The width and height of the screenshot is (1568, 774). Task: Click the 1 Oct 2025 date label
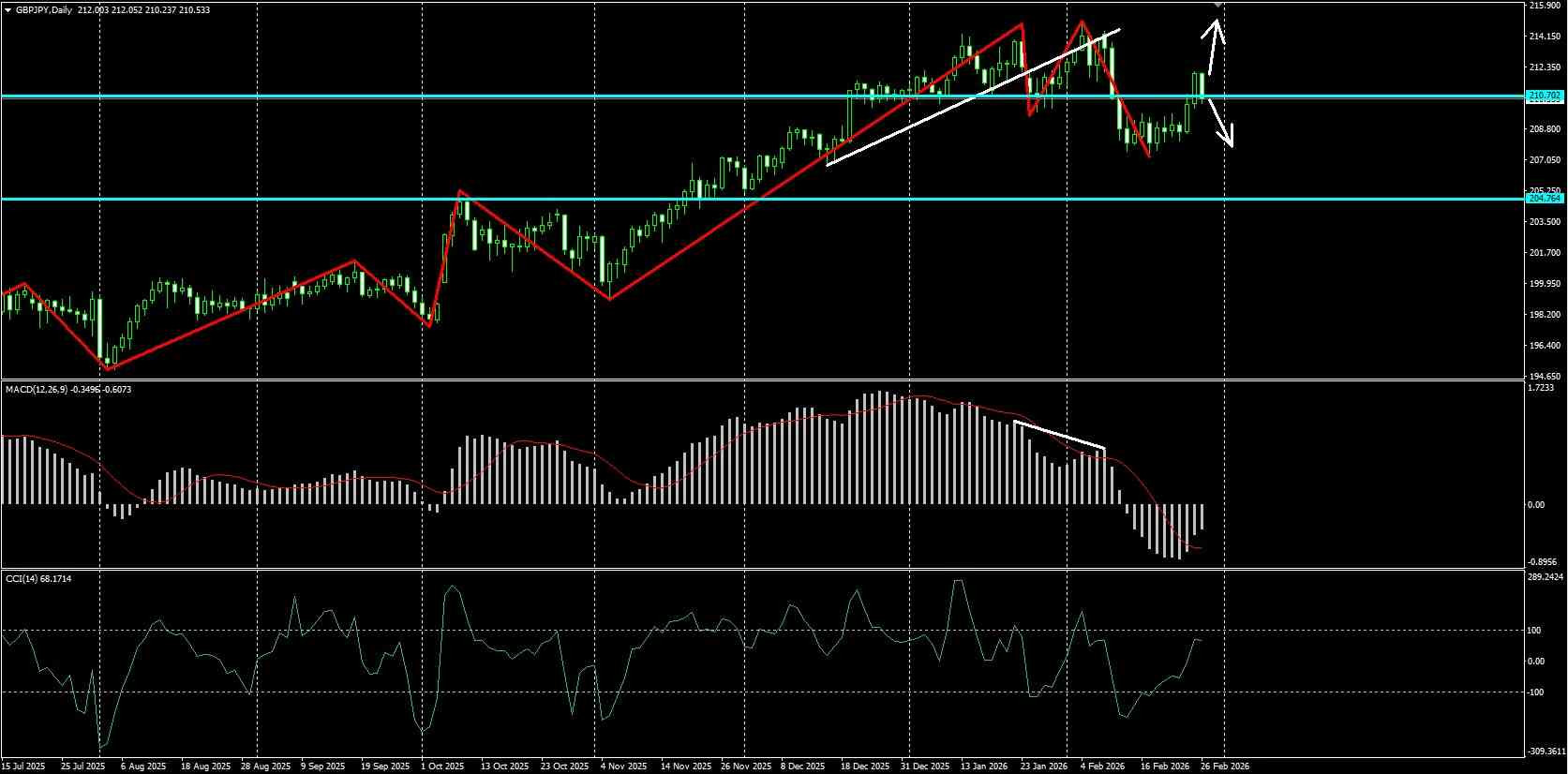click(x=443, y=767)
